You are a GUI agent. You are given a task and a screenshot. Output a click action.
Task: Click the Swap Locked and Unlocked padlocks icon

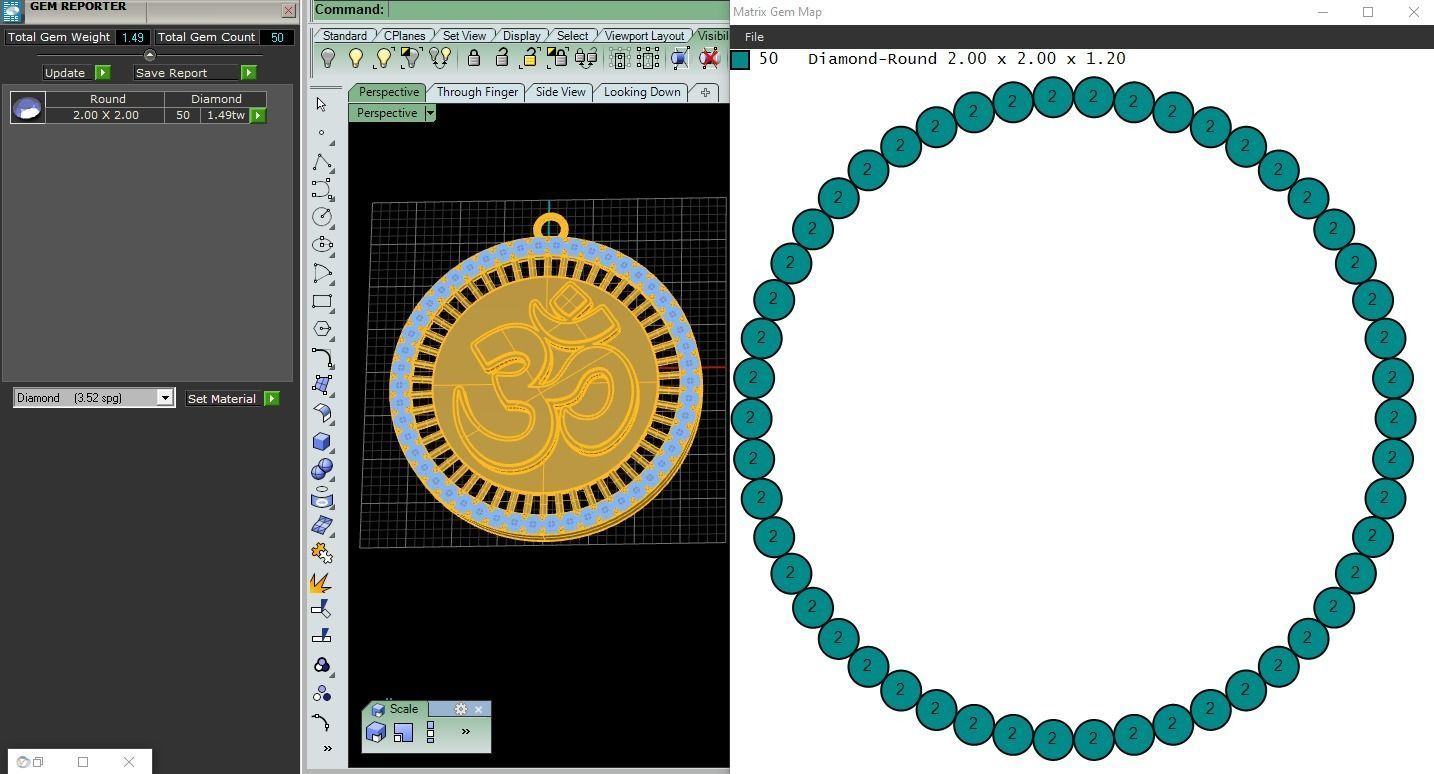pyautogui.click(x=586, y=59)
